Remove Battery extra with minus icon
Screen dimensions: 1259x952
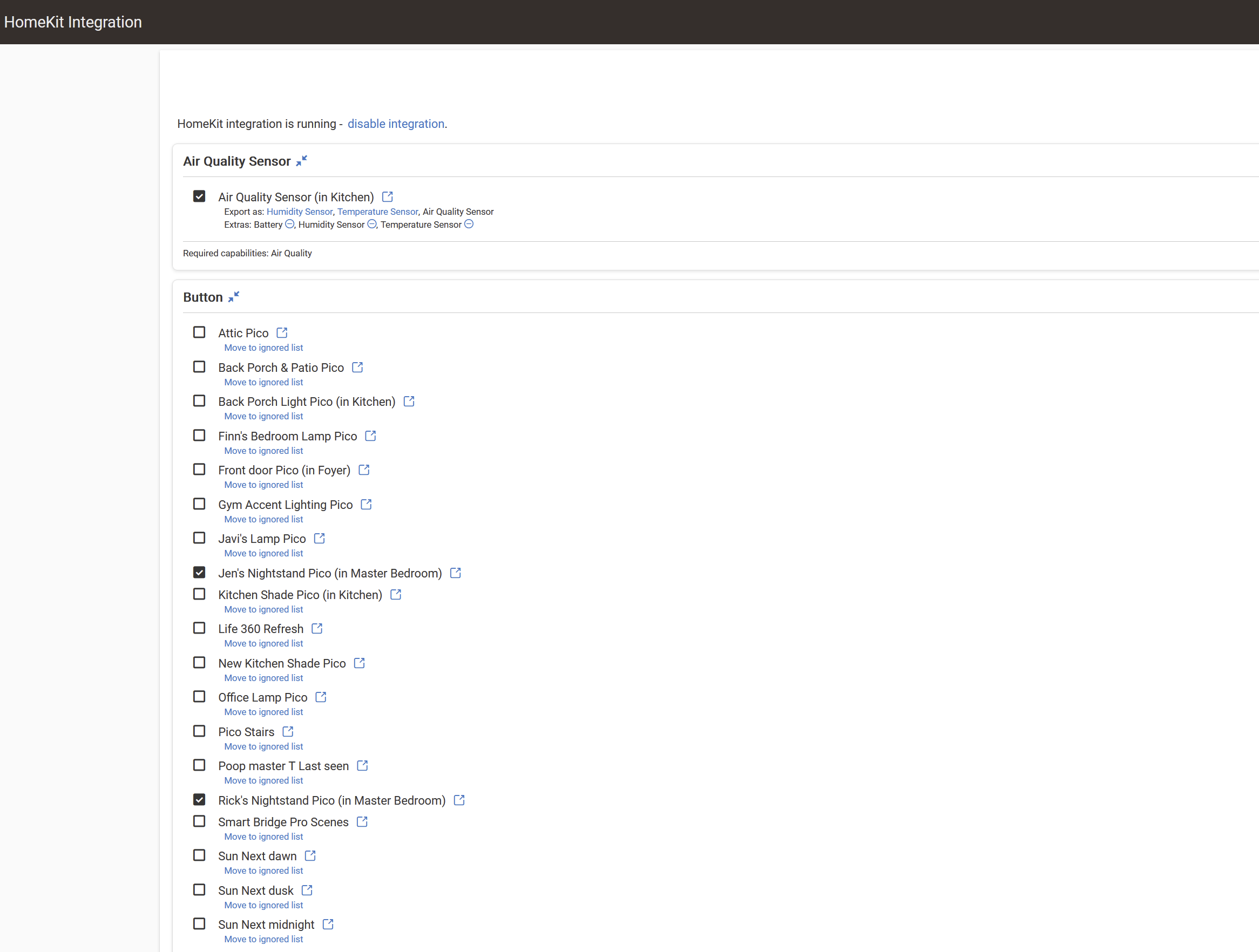[x=289, y=224]
